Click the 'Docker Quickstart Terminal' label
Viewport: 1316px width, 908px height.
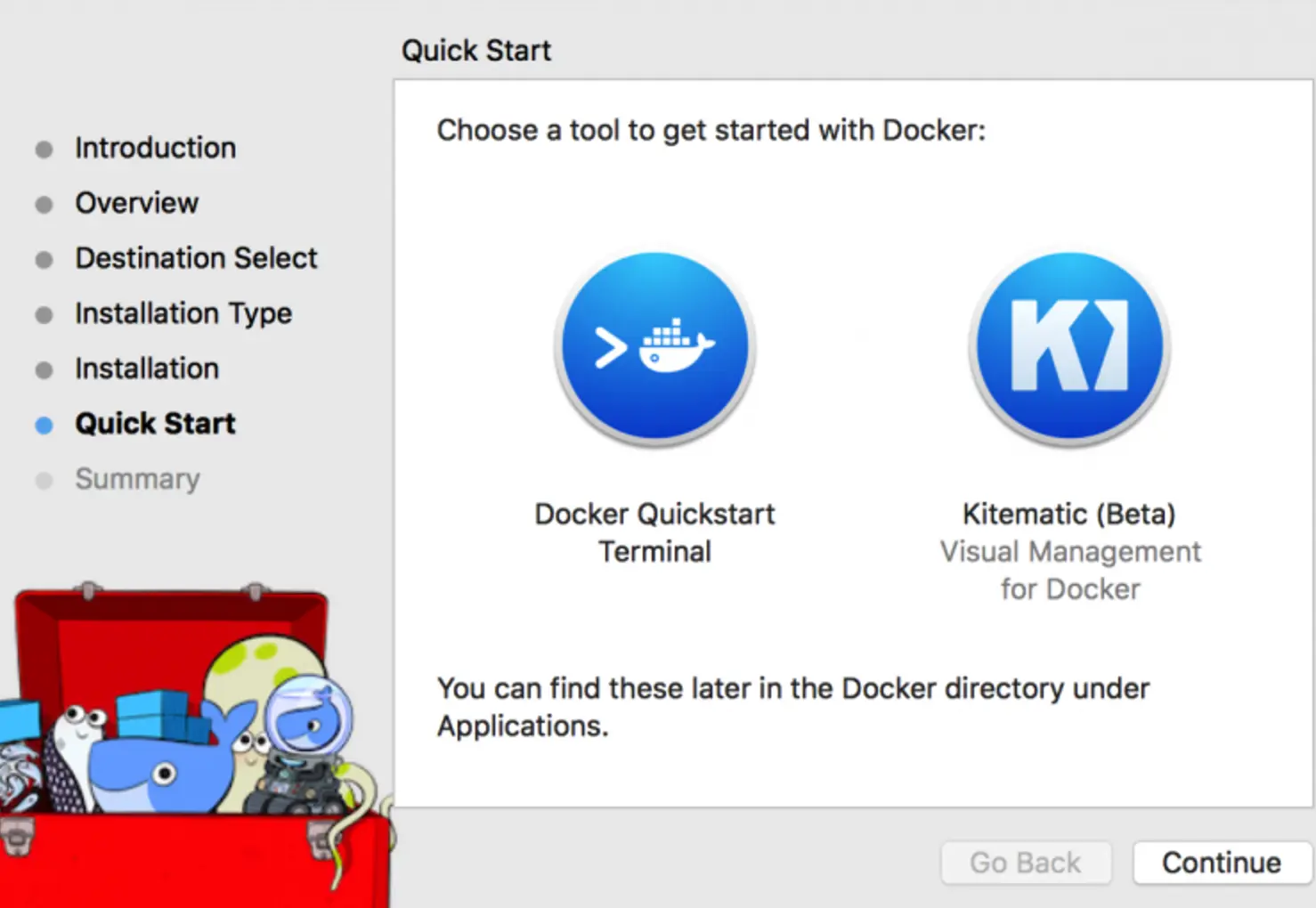pyautogui.click(x=654, y=532)
